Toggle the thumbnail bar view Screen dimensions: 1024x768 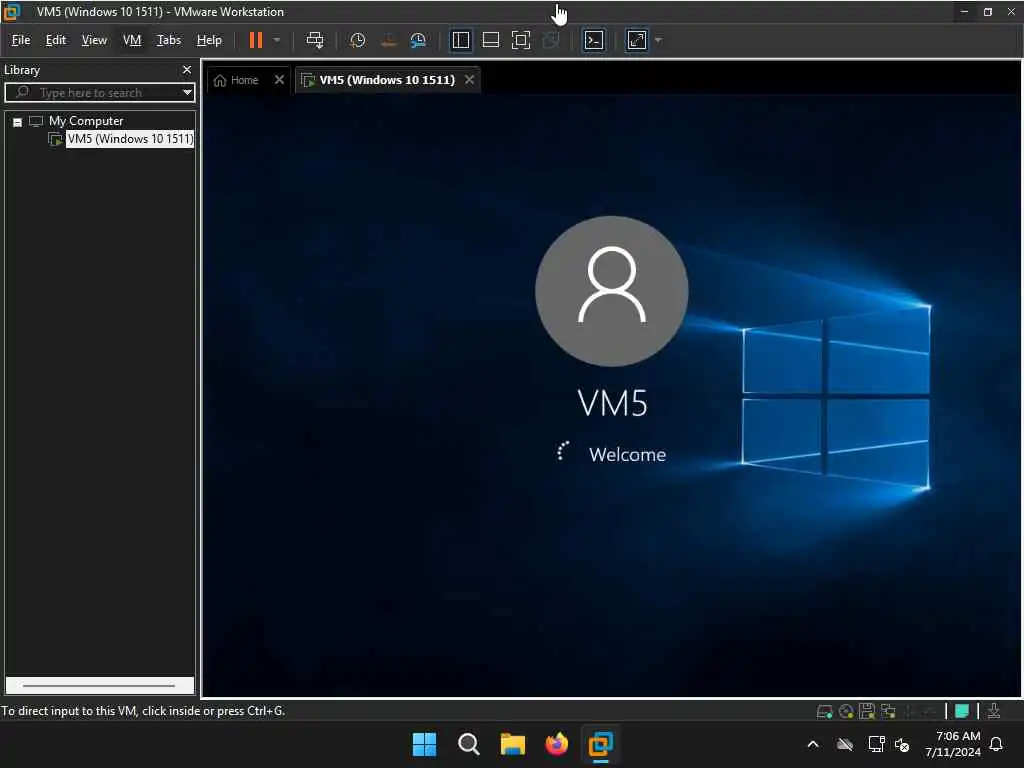490,40
